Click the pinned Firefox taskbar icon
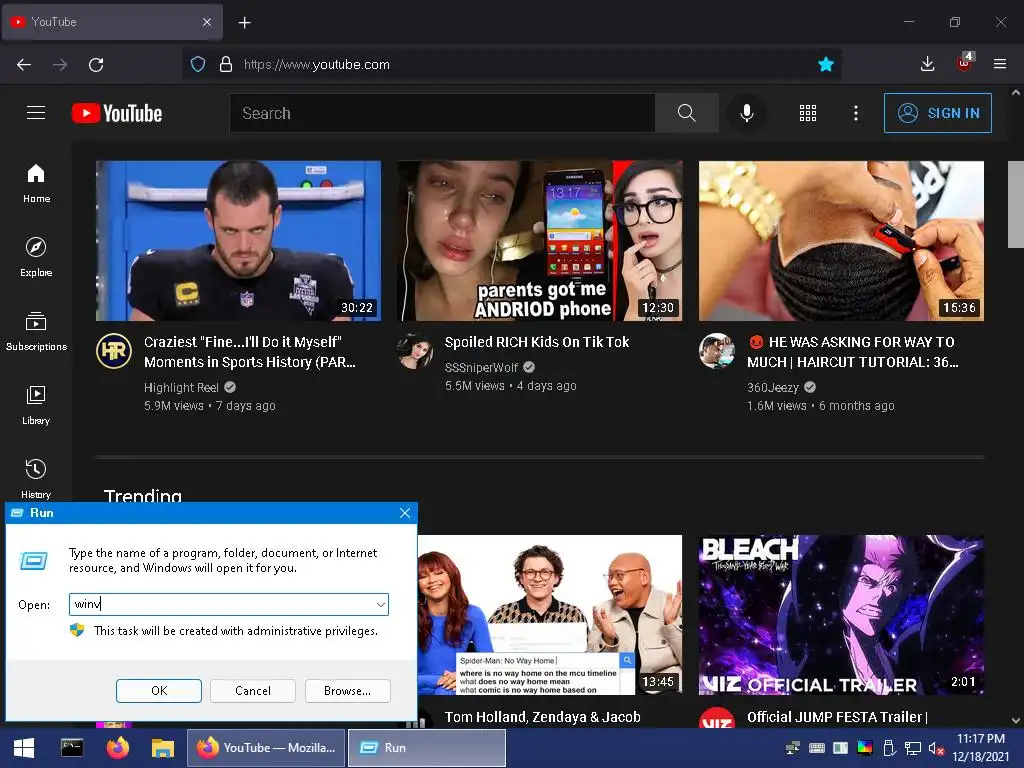The width and height of the screenshot is (1024, 768). (118, 748)
